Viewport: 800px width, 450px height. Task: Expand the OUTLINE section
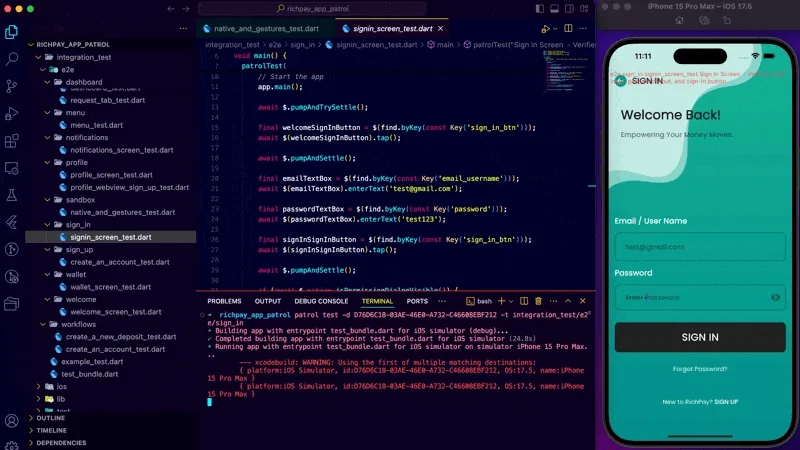click(x=50, y=418)
